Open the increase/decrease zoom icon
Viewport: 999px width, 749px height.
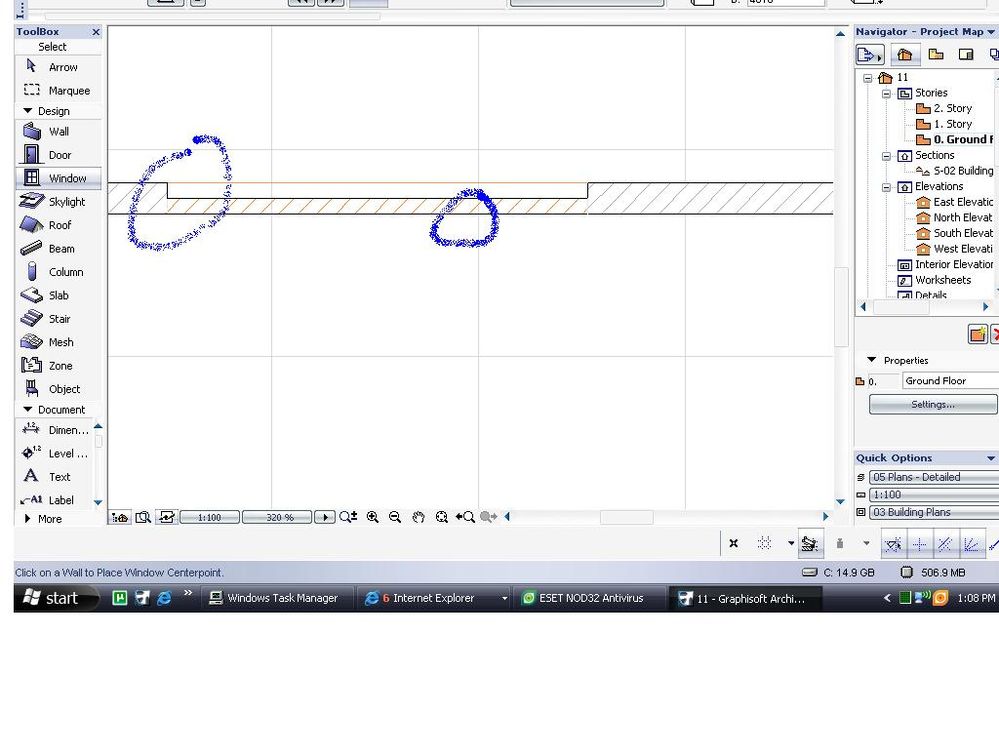348,517
